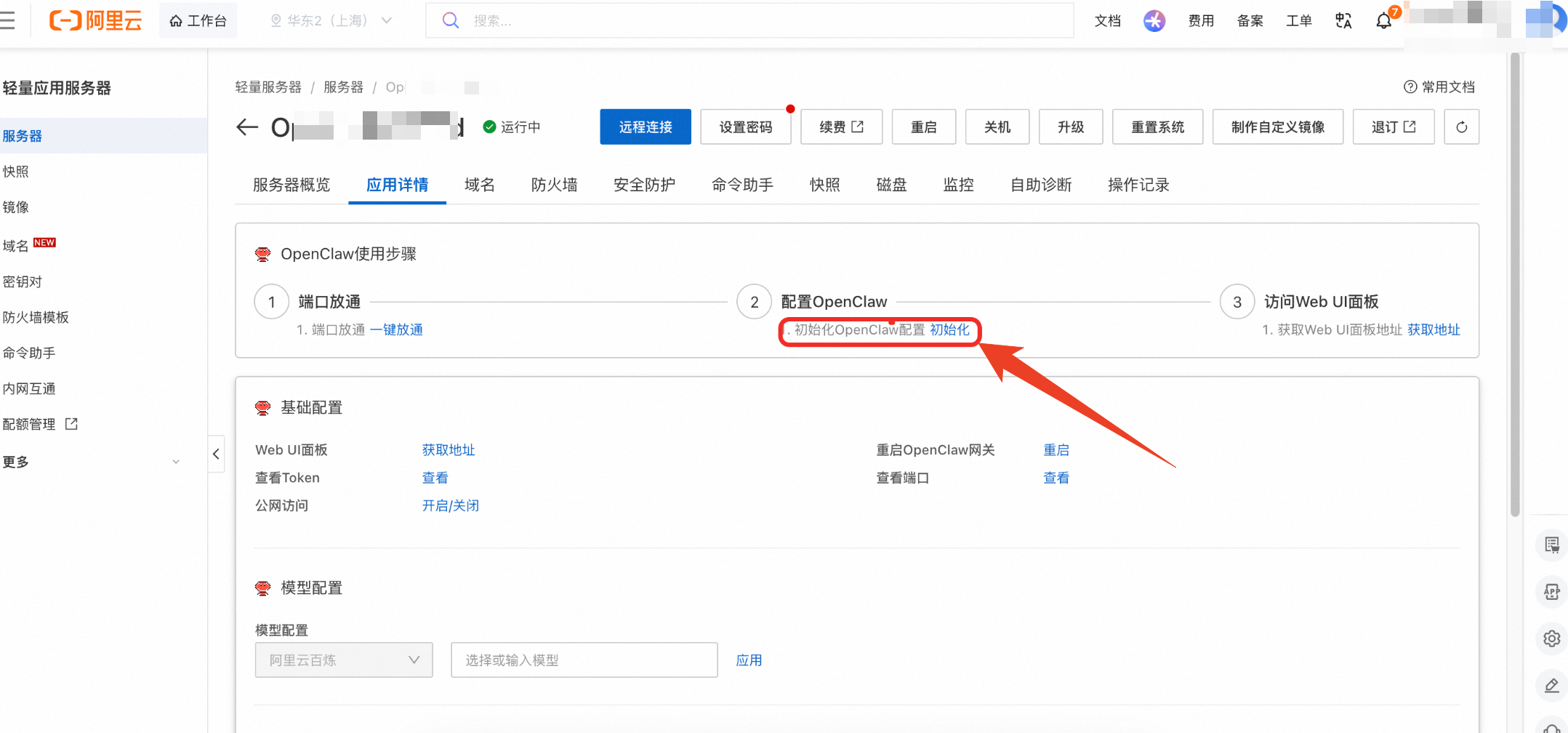Expand the 华东2（上海） region selector
1568x733 pixels.
331,21
